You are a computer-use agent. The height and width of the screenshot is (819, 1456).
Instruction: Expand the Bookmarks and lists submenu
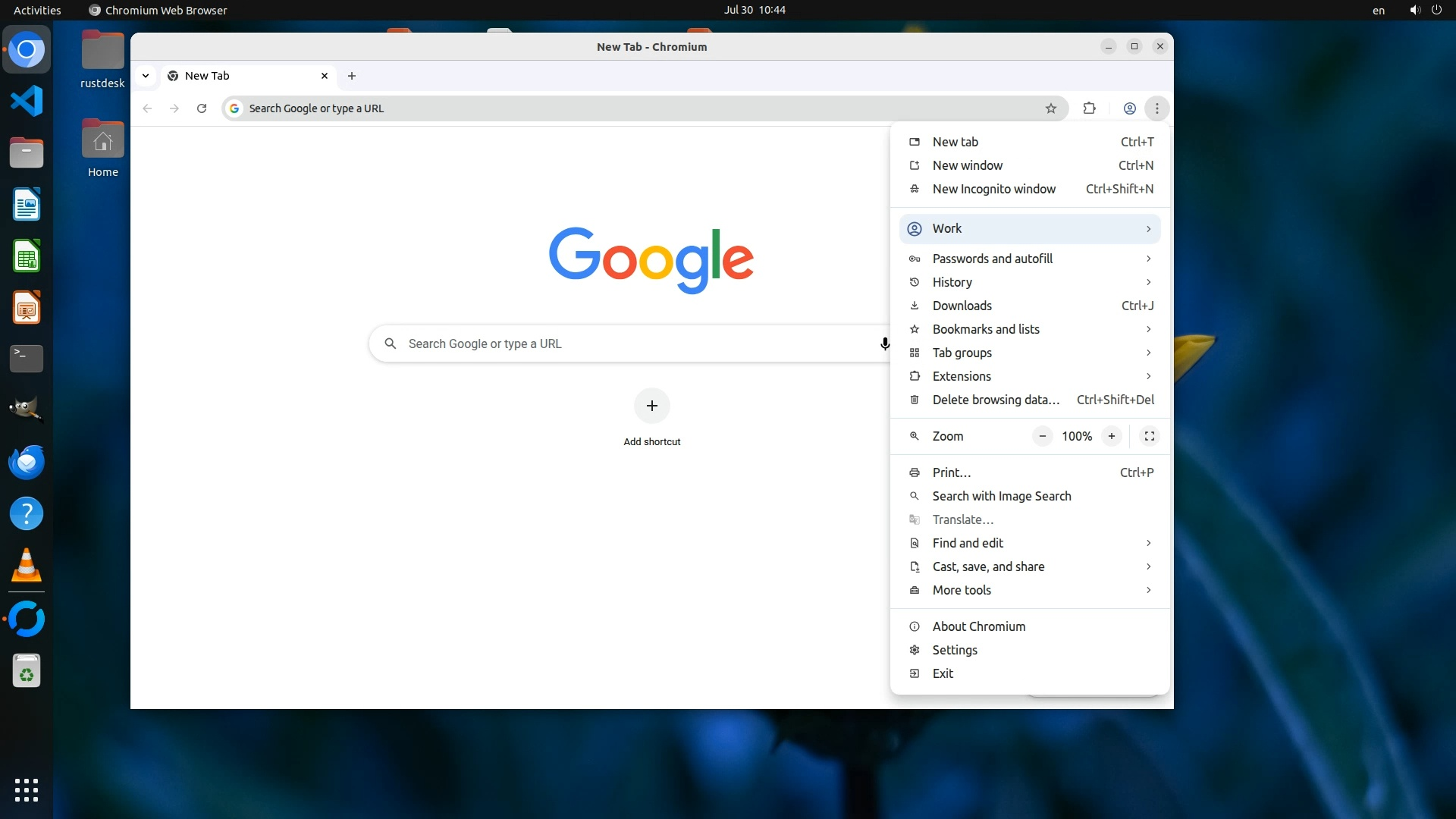[x=1030, y=329]
